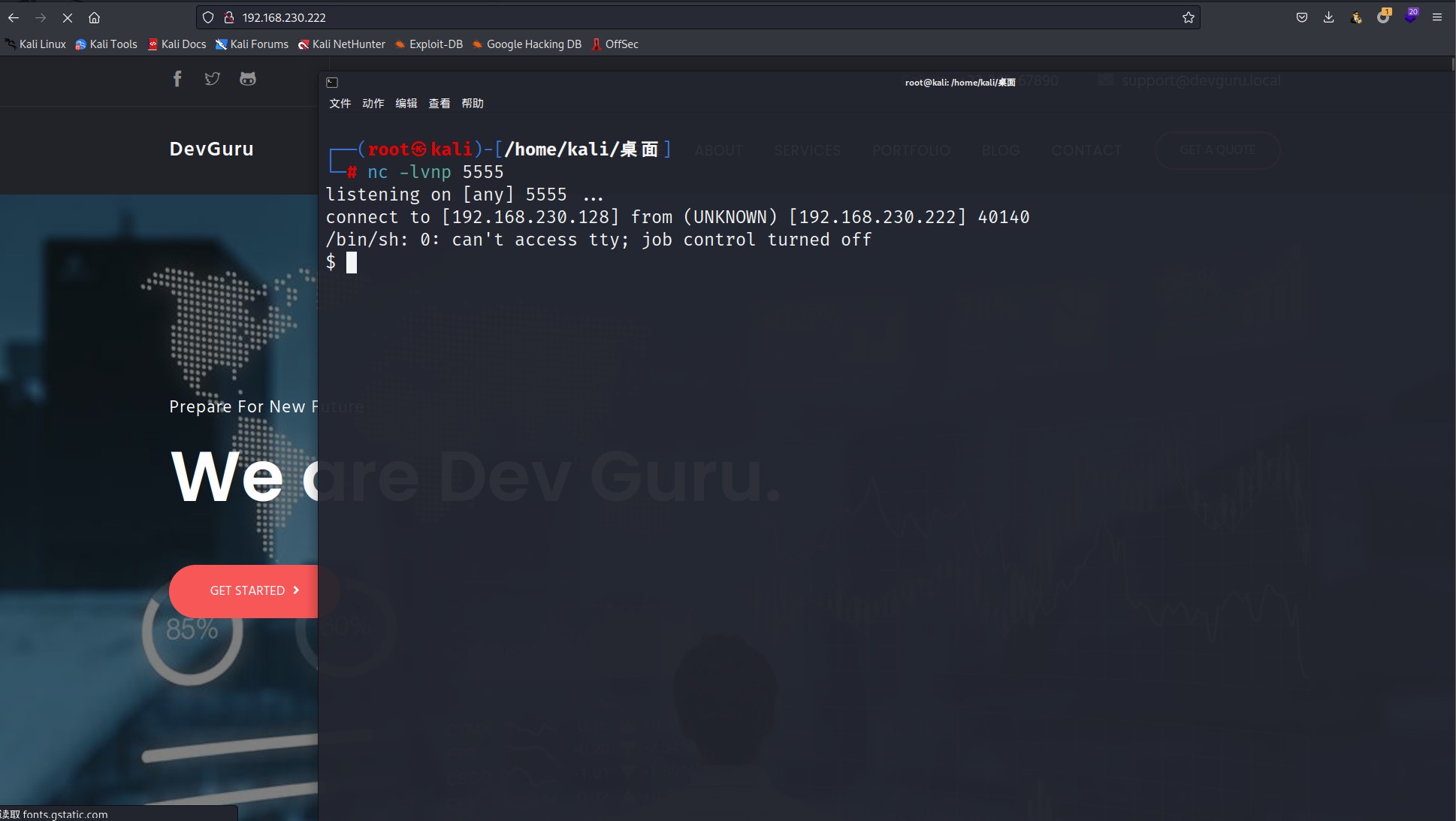Open the Kali Linux bookmark
The height and width of the screenshot is (821, 1456).
click(x=36, y=44)
